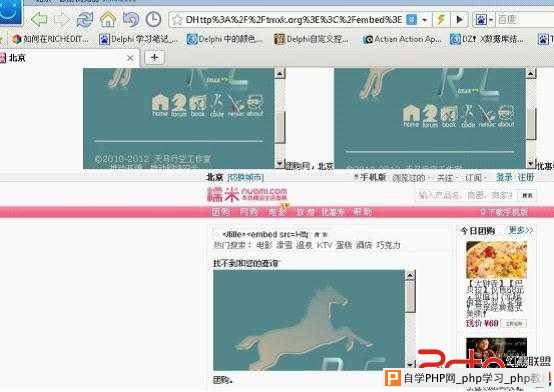Open the 手机版 mobile version link
The height and width of the screenshot is (392, 554).
coord(373,177)
